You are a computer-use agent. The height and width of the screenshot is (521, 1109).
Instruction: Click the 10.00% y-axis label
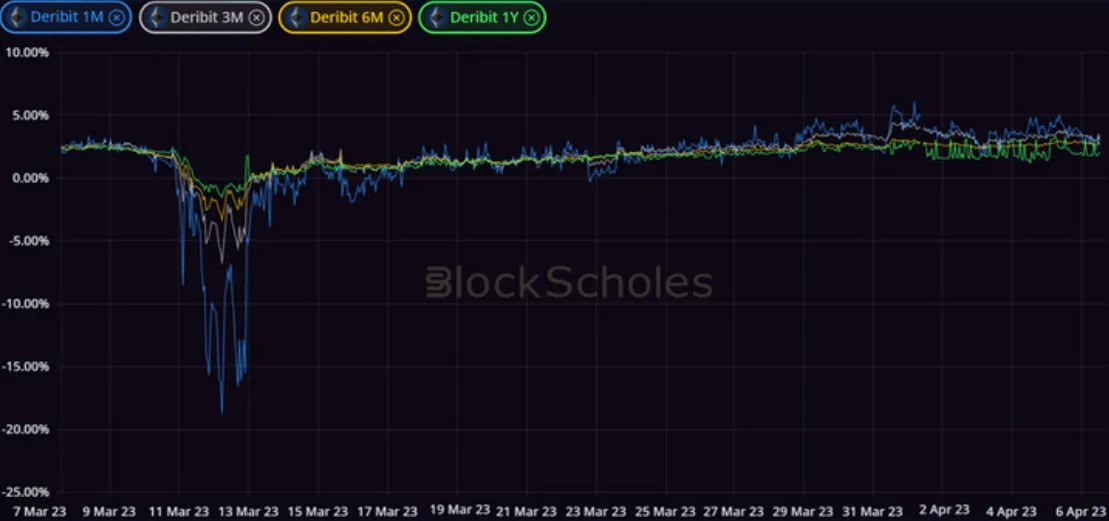(28, 52)
